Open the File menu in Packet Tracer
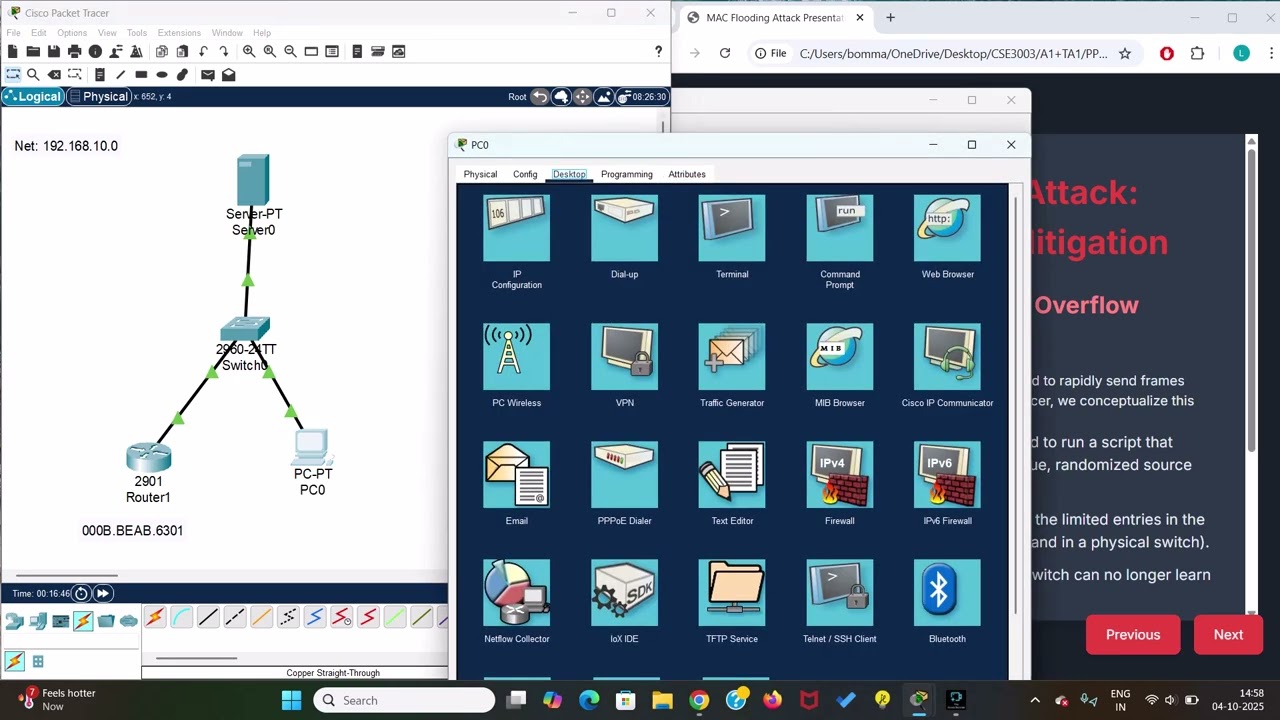The width and height of the screenshot is (1280, 720). tap(14, 33)
